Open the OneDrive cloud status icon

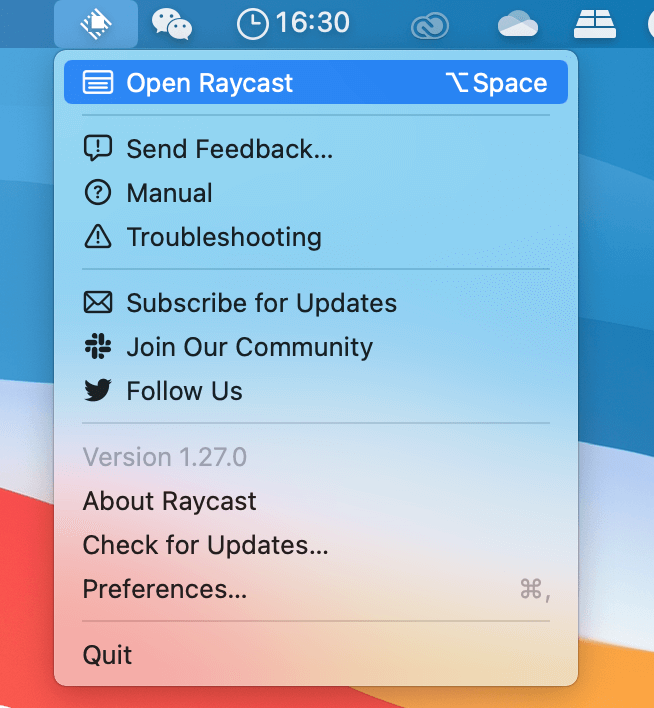tap(518, 23)
